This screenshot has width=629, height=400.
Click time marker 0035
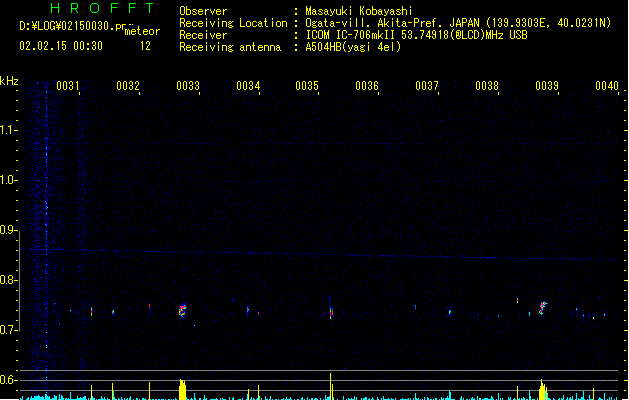[x=307, y=86]
